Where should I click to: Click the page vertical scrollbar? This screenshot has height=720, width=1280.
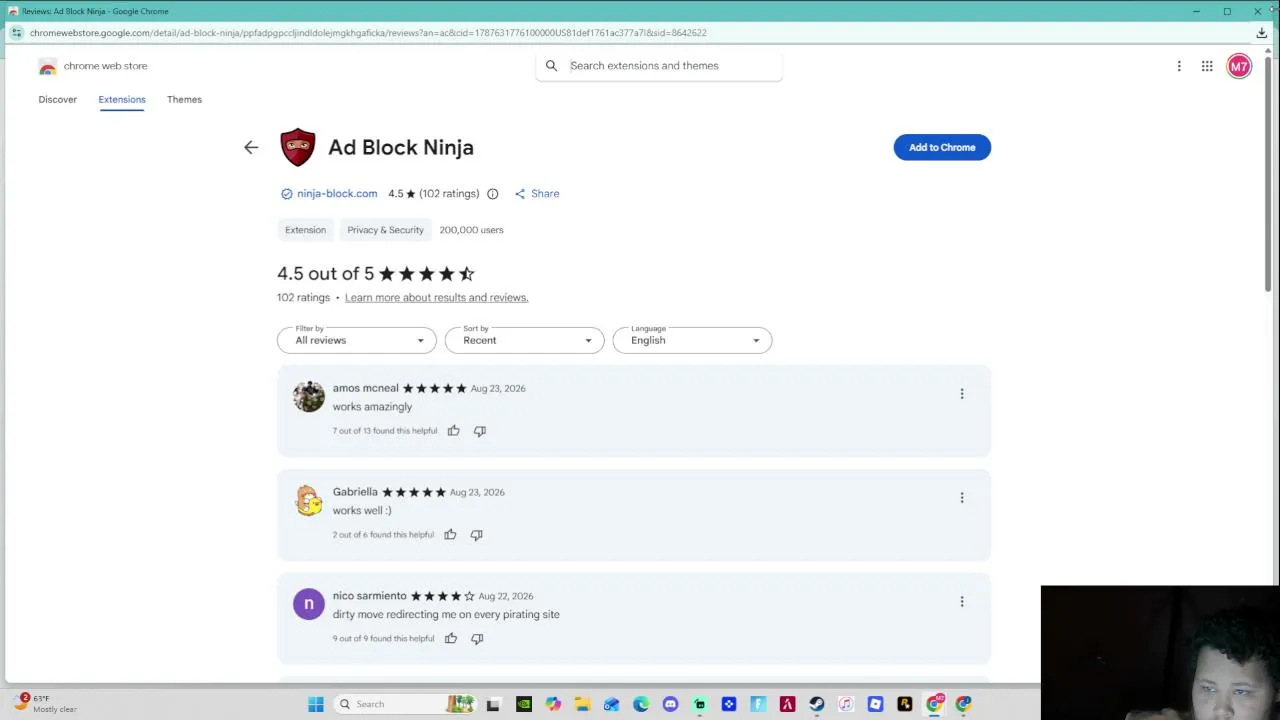pyautogui.click(x=1268, y=175)
